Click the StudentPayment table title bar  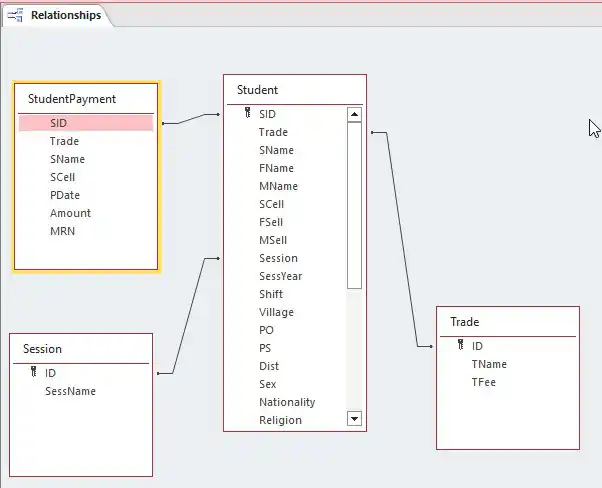pos(85,99)
